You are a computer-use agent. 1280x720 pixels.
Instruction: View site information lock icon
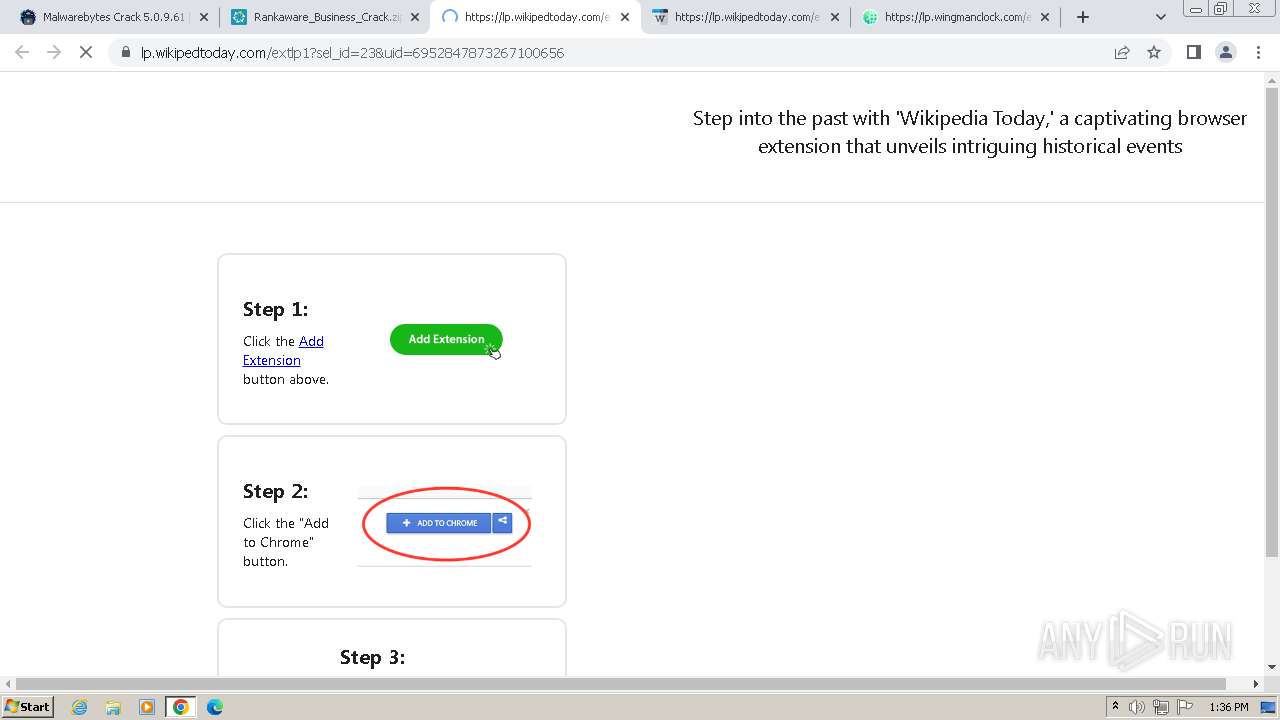(x=126, y=53)
